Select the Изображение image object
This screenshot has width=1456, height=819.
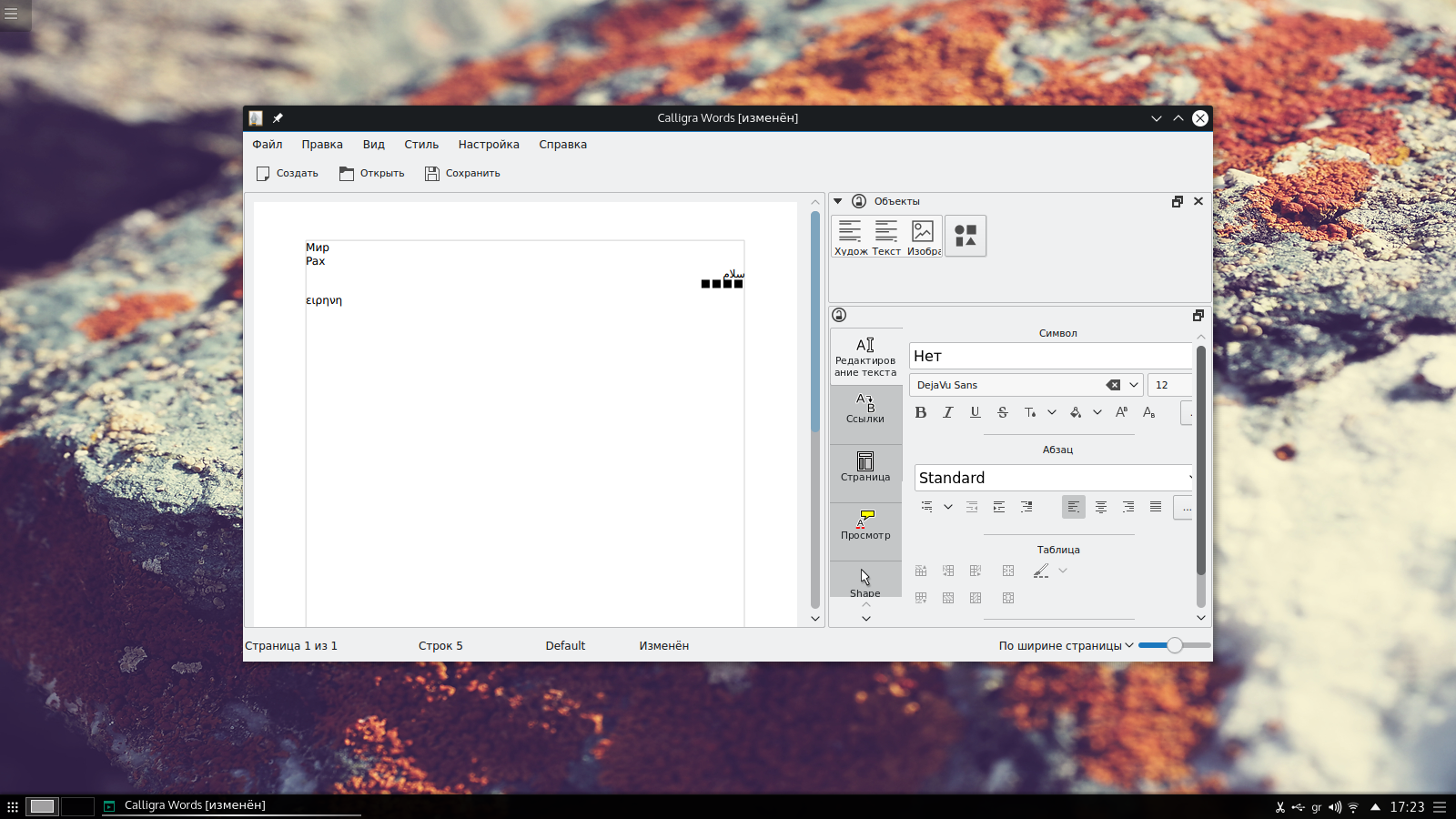click(923, 237)
